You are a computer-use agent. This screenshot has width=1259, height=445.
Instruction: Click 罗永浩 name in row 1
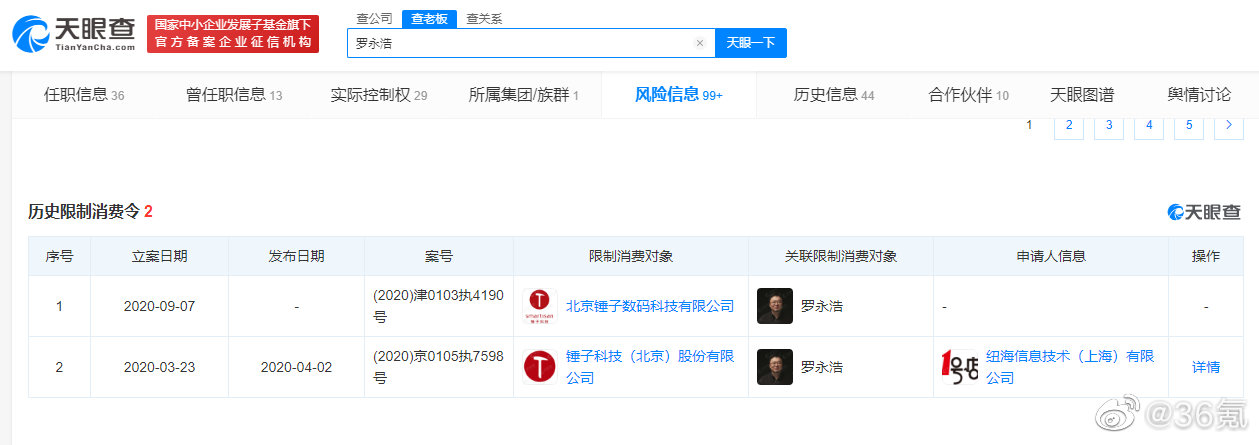point(822,306)
